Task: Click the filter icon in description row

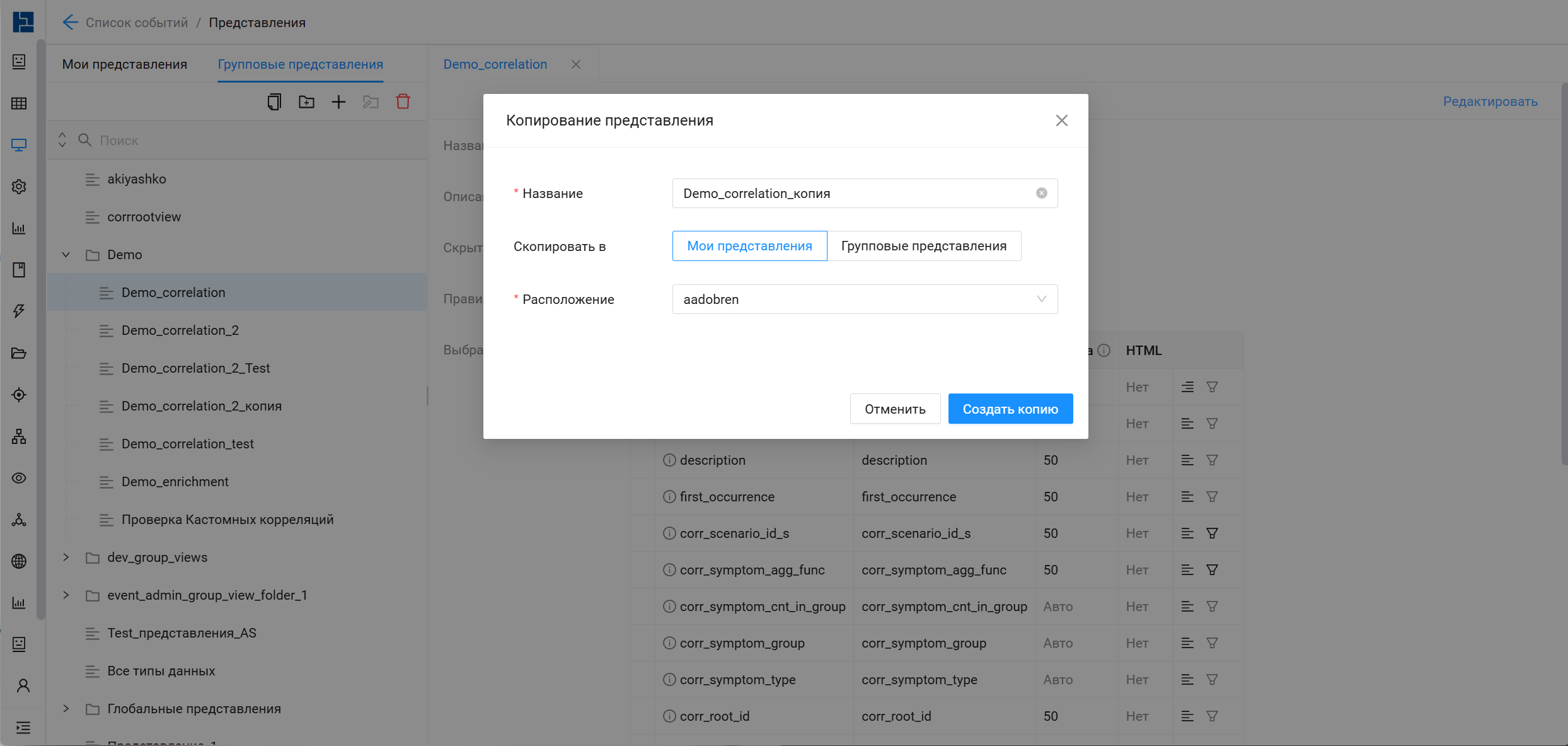Action: [1212, 460]
